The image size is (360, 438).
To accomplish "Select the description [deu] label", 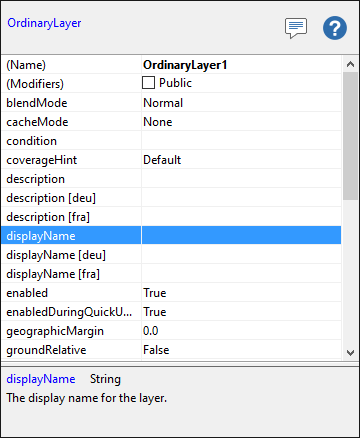I will click(51, 198).
